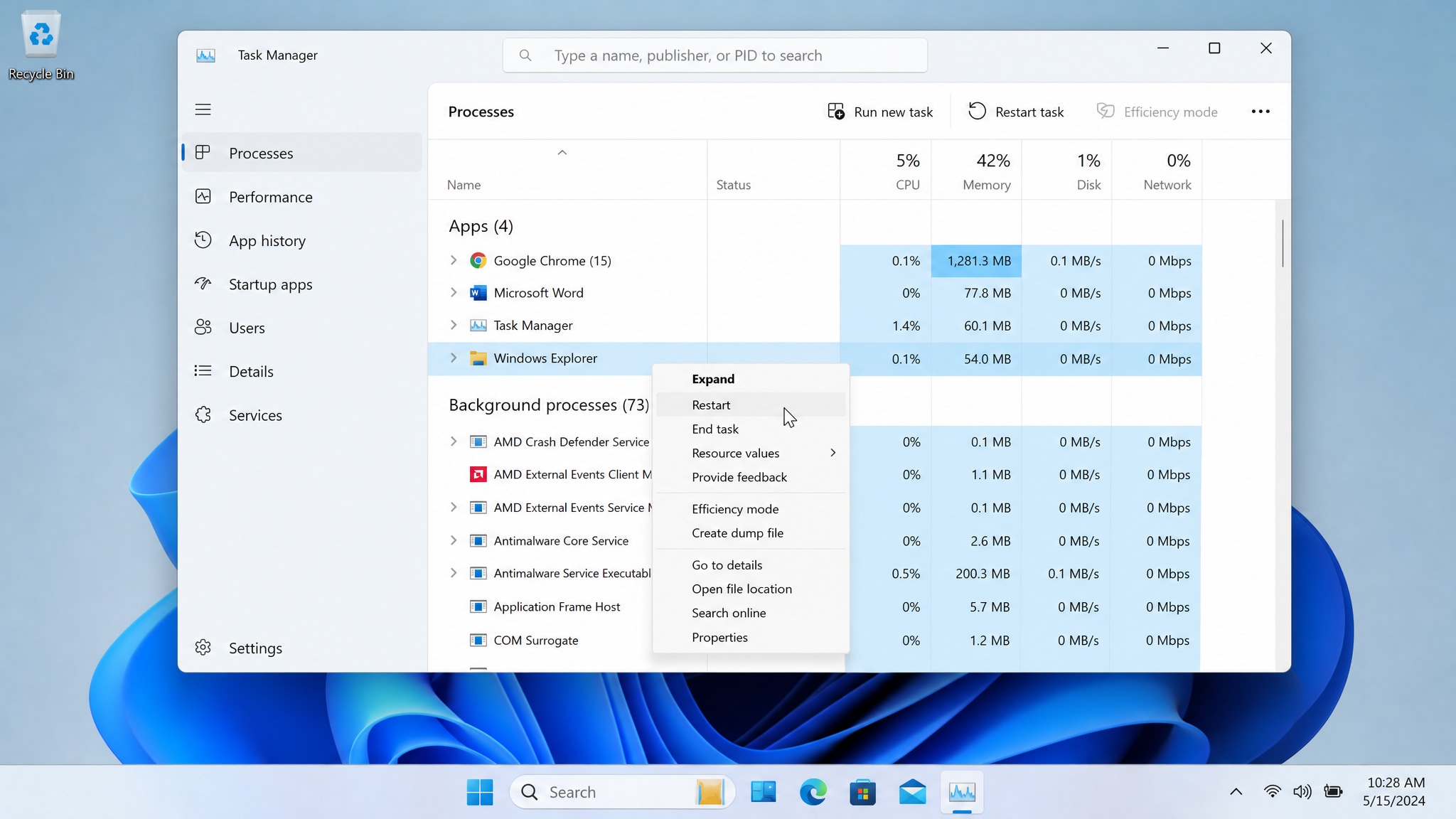The image size is (1456, 819).
Task: Choose Efficiency mode in context menu
Action: point(751,509)
